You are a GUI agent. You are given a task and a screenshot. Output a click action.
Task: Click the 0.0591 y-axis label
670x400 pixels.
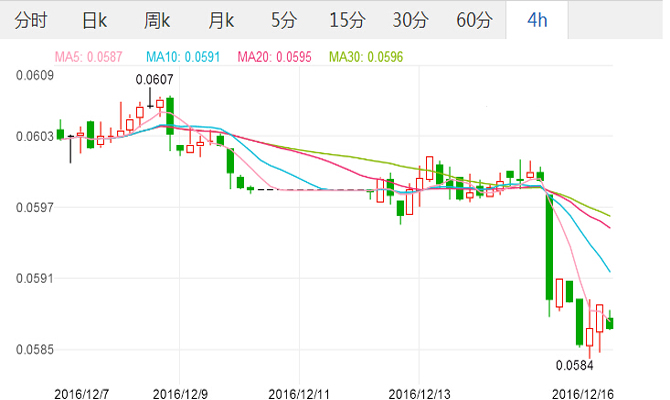click(35, 279)
